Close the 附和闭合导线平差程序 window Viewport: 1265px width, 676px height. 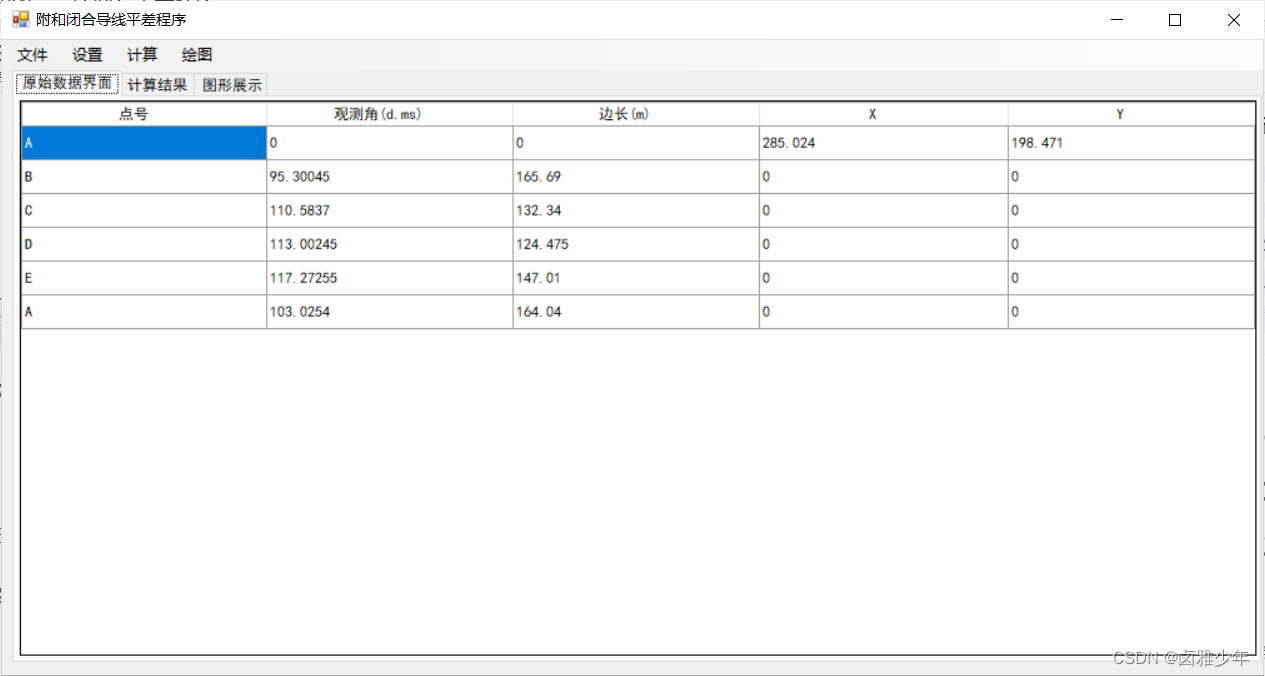(1233, 19)
